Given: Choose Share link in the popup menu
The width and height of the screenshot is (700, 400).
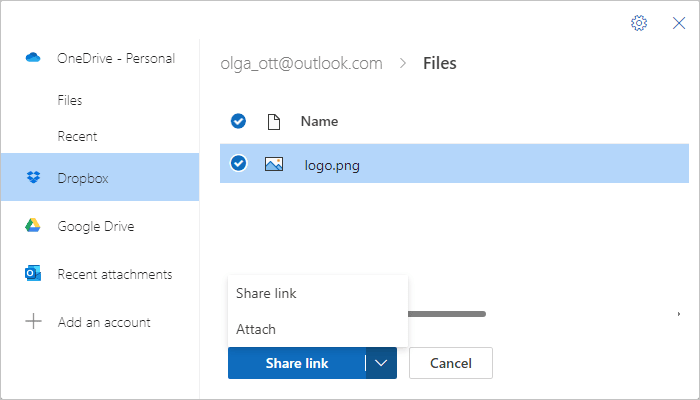Looking at the screenshot, I should (x=266, y=293).
